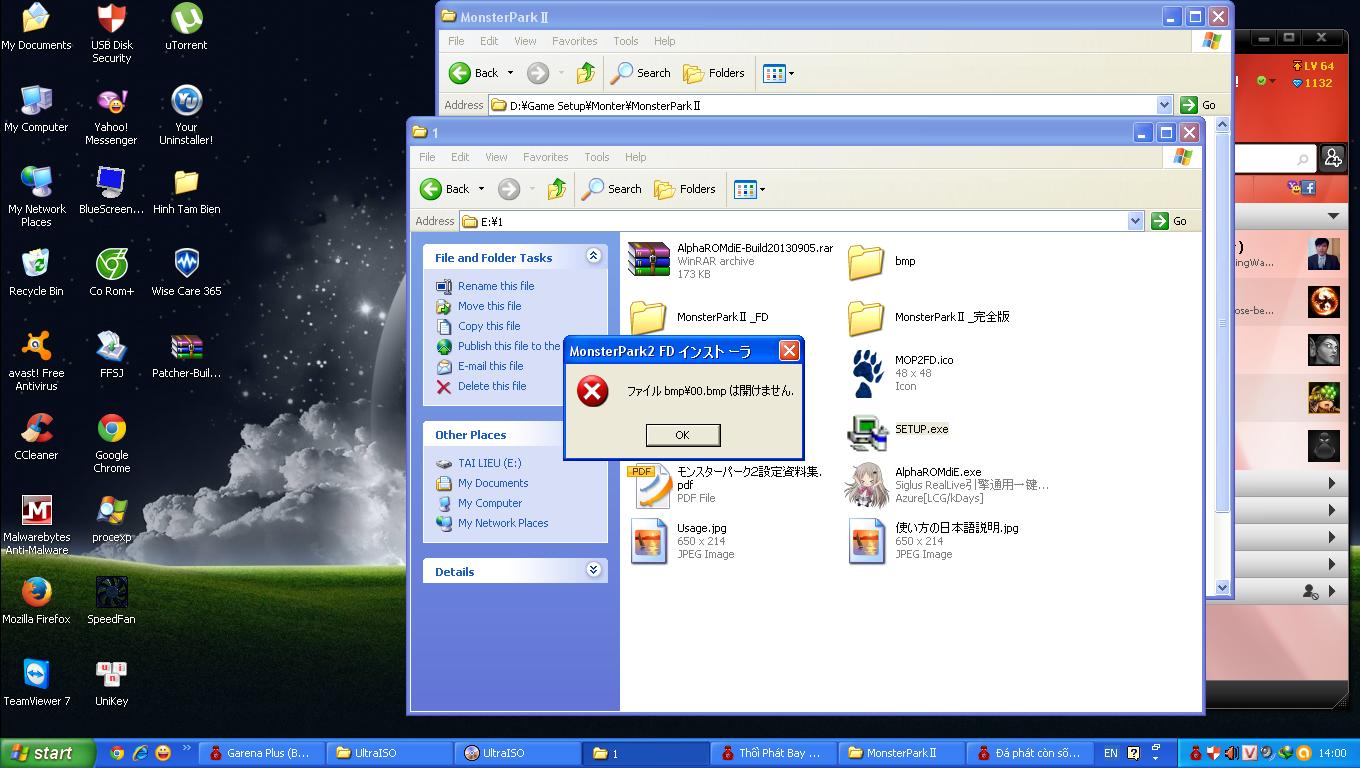Open the Favorites menu
This screenshot has height=768, width=1360.
(x=545, y=157)
